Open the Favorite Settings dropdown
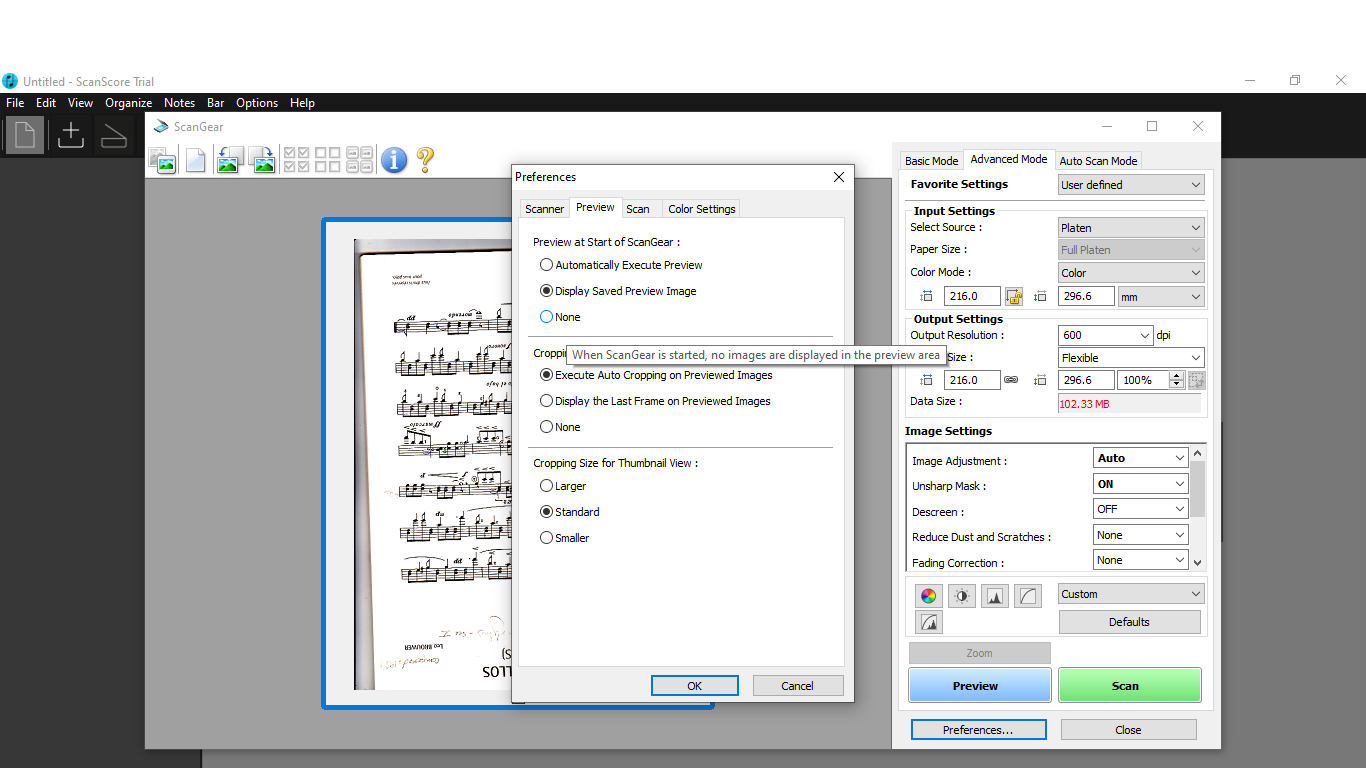 coord(1131,185)
